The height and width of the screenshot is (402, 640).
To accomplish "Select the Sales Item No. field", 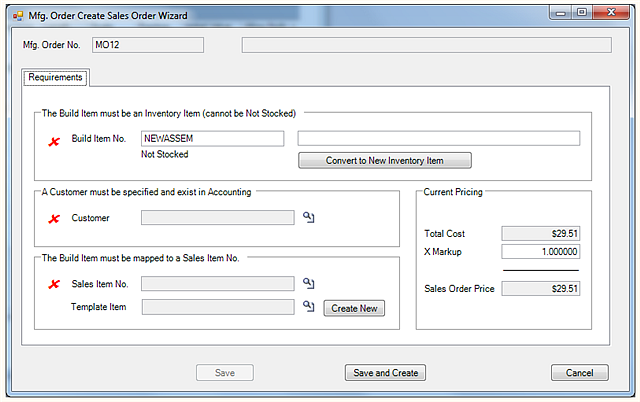I will [x=218, y=284].
